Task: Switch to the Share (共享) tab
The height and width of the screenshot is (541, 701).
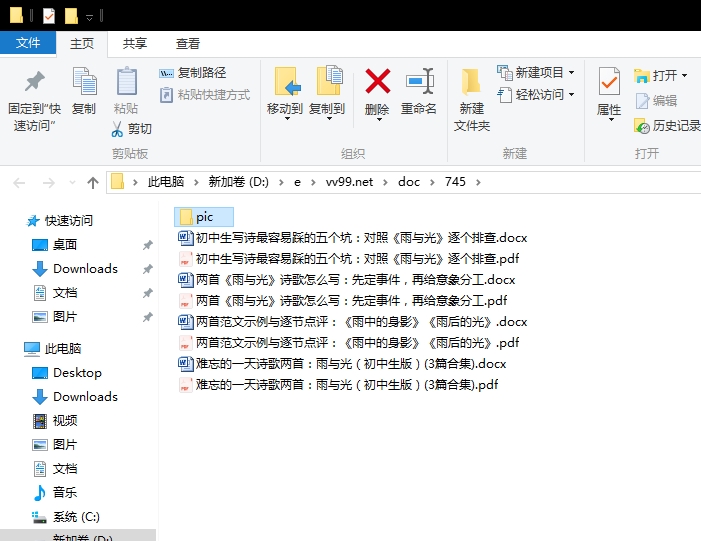Action: 135,43
